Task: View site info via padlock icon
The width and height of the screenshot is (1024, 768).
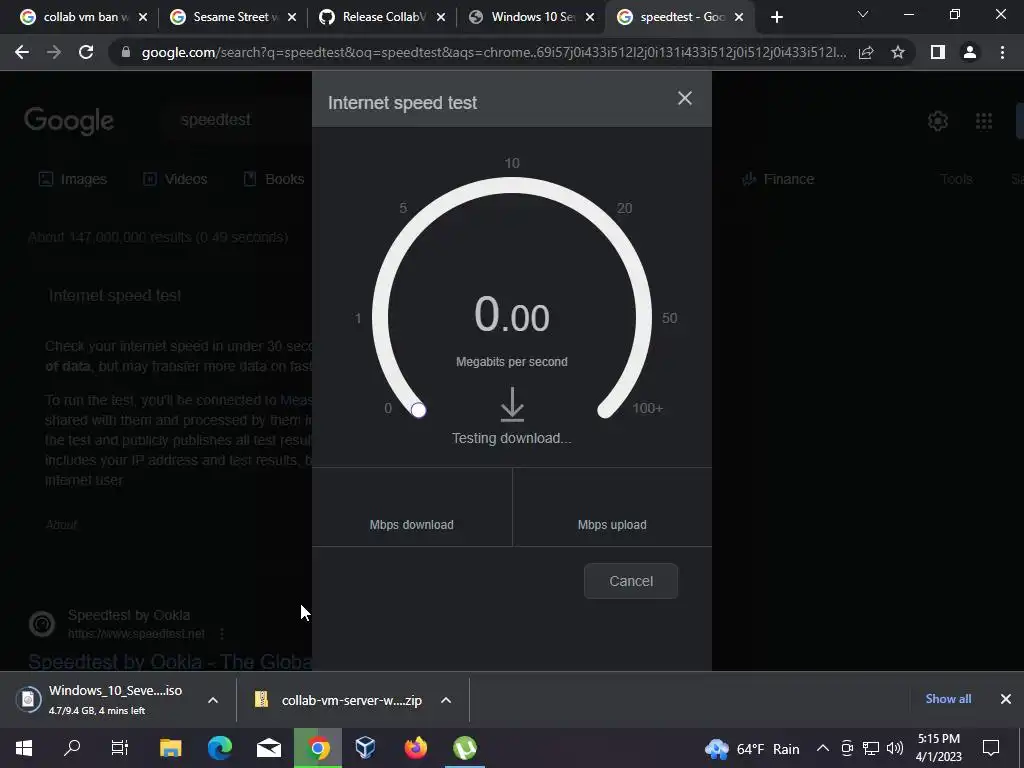Action: [x=126, y=52]
